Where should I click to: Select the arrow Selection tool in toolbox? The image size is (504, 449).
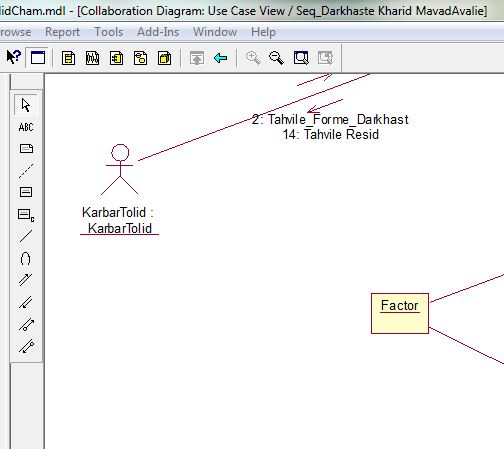26,105
